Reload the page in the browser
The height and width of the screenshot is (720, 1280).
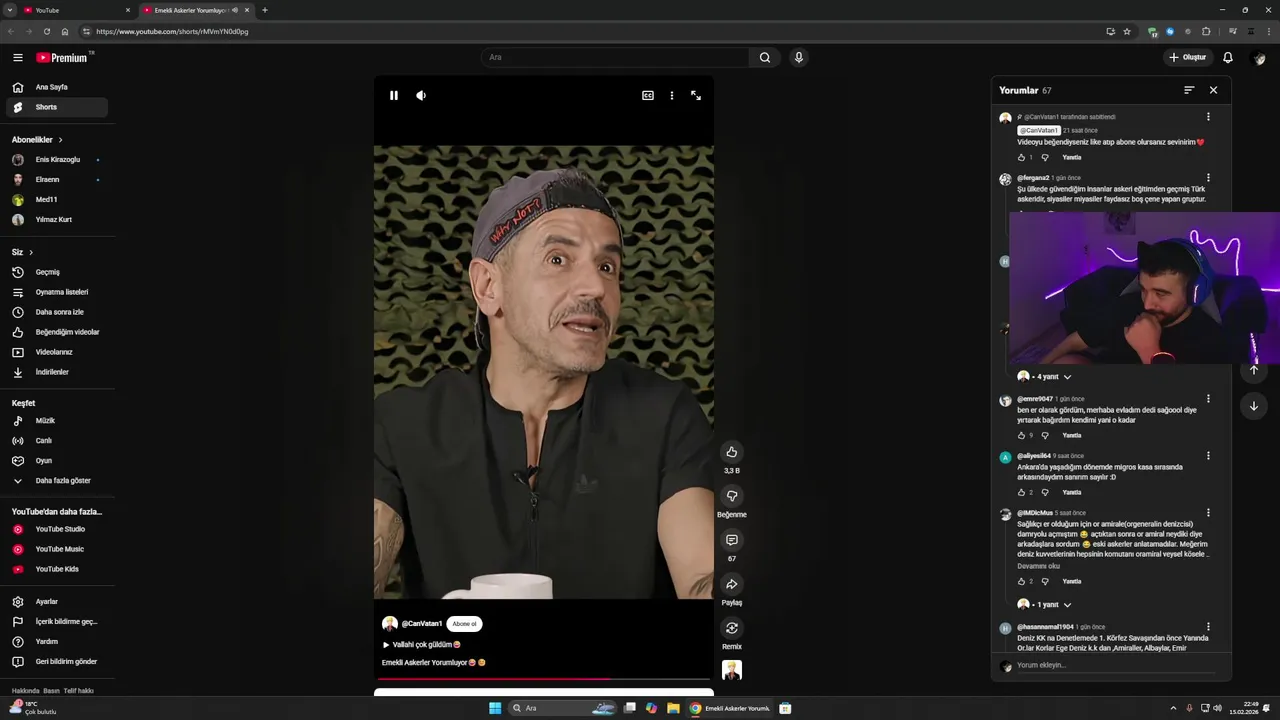pyautogui.click(x=46, y=31)
